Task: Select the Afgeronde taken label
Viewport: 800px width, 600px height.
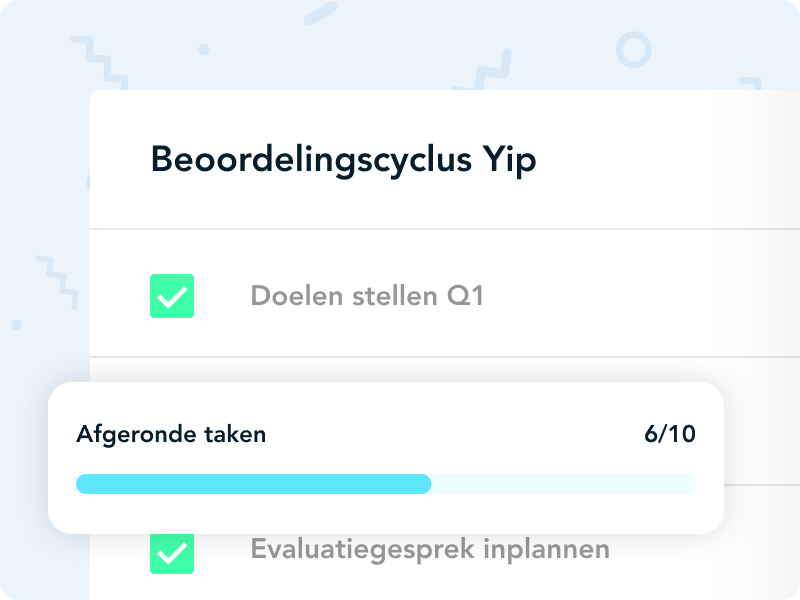Action: [x=171, y=435]
